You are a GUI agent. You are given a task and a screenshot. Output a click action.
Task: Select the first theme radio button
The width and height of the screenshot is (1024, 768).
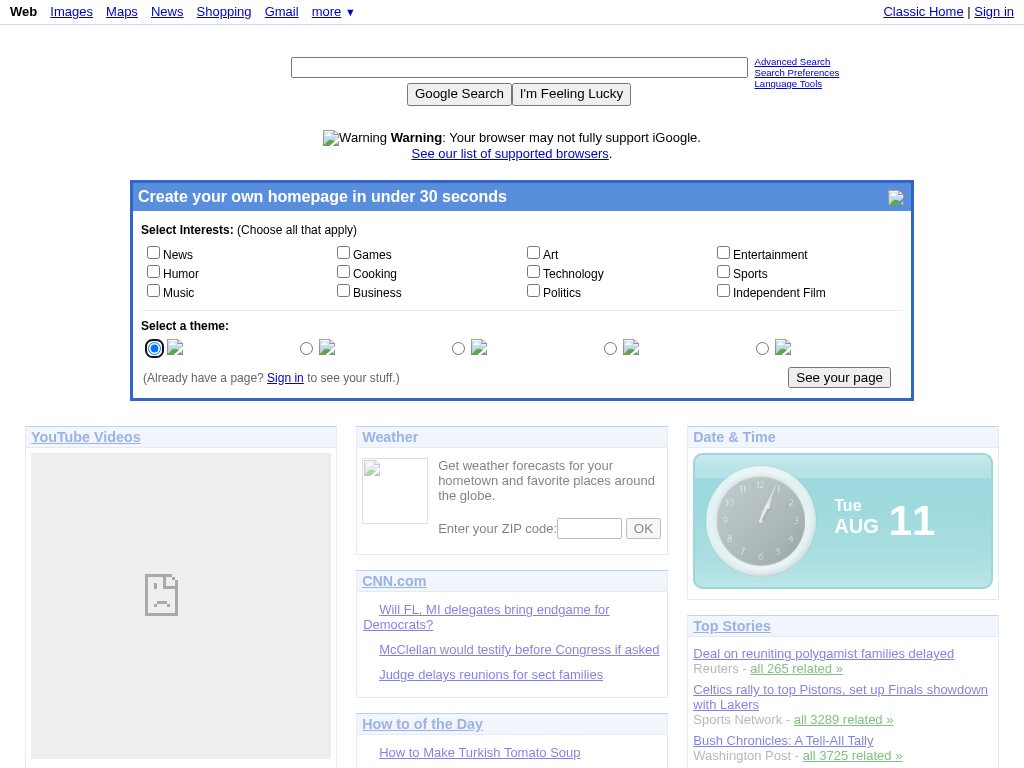(x=154, y=349)
